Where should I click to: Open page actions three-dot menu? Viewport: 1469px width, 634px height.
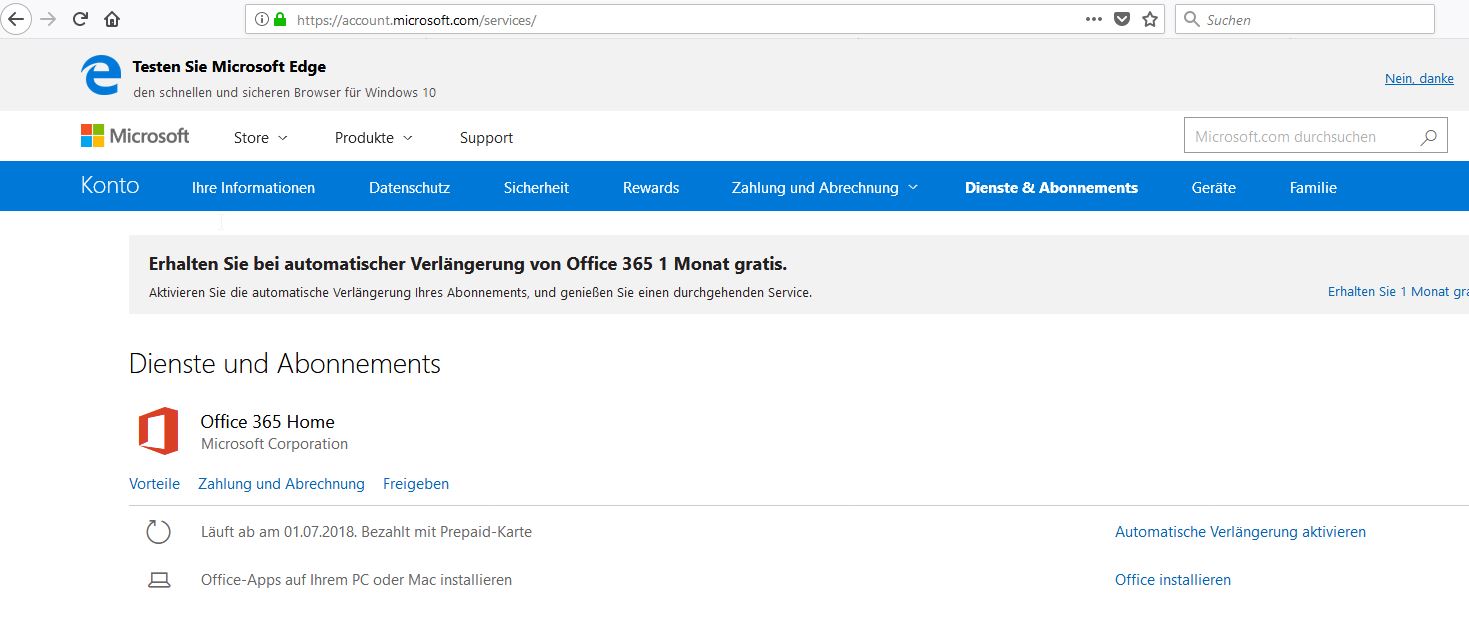tap(1094, 19)
